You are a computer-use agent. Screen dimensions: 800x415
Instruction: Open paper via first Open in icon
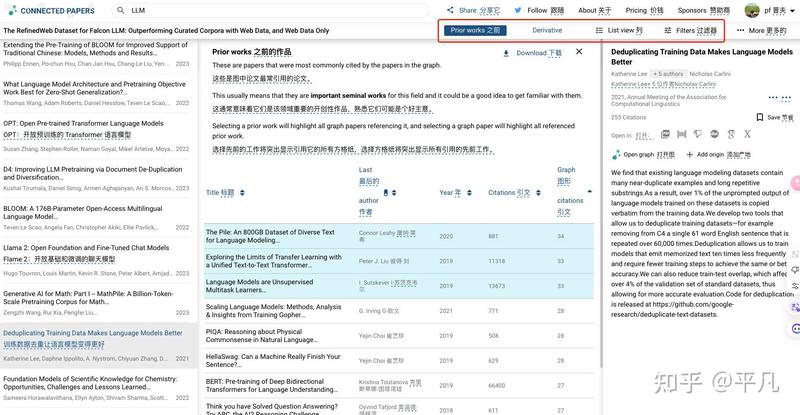(665, 134)
